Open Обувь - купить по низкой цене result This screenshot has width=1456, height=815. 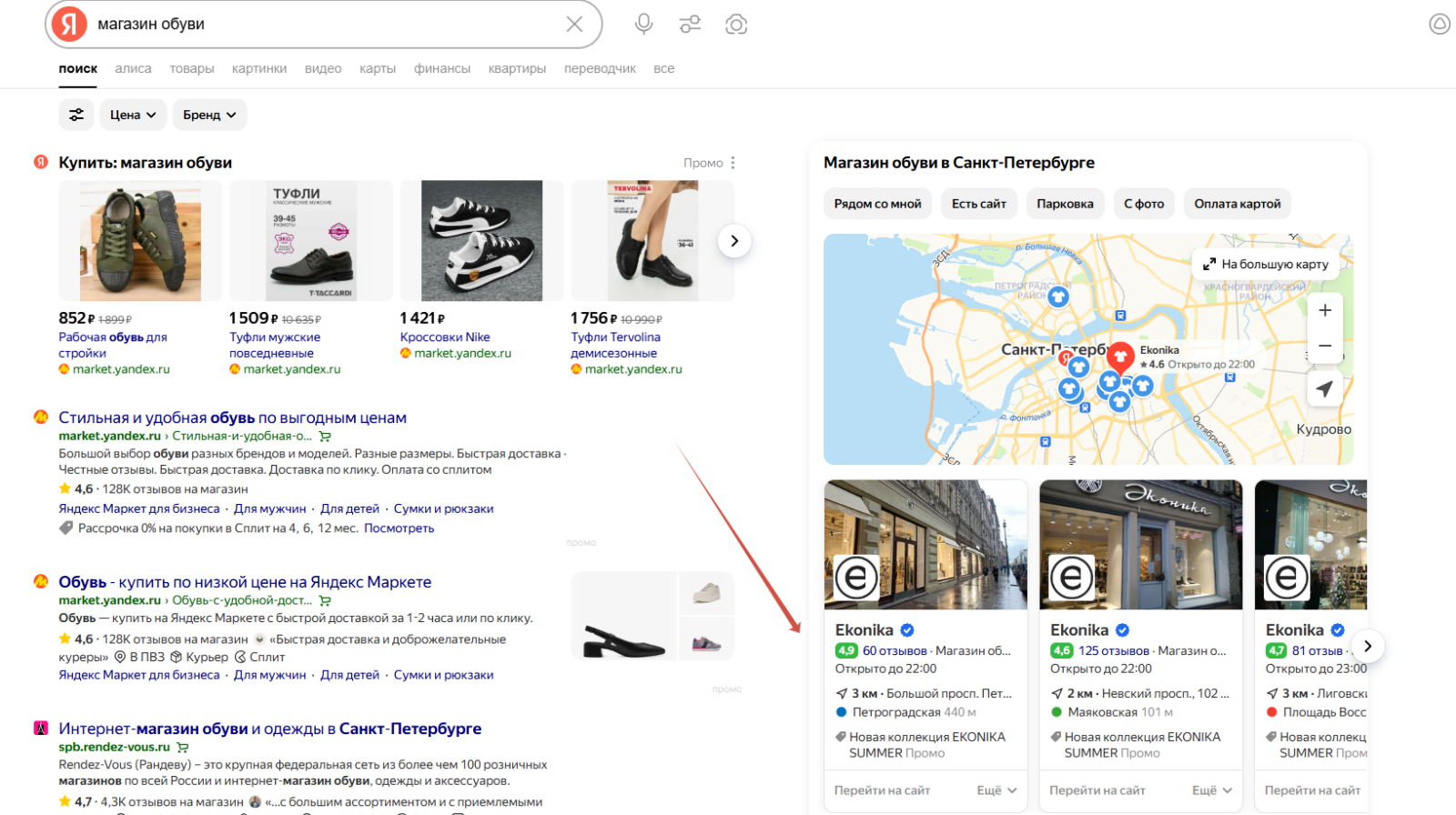click(245, 582)
